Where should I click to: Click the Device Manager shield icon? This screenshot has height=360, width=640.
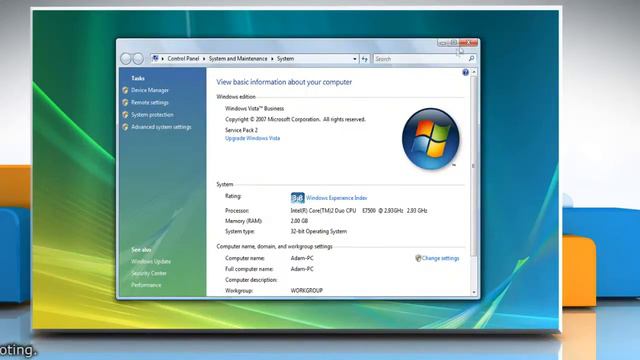[125, 90]
